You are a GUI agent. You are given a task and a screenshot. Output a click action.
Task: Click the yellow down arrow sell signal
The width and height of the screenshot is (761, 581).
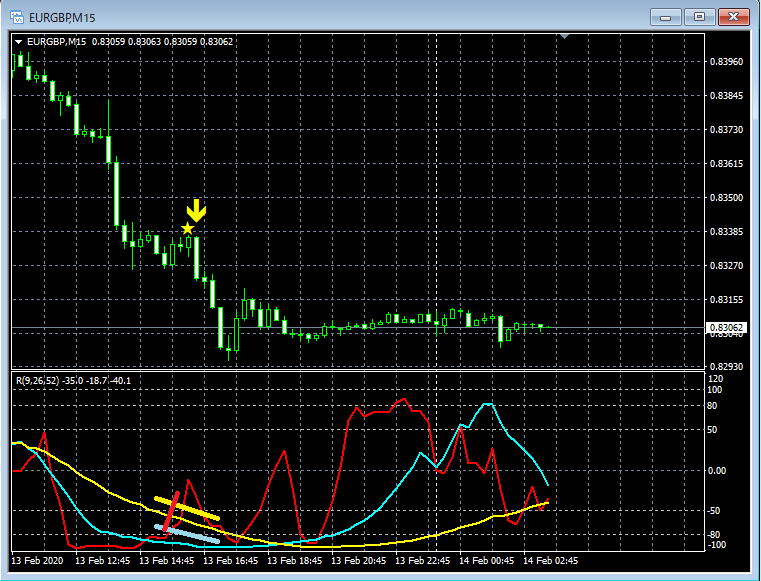tap(197, 210)
